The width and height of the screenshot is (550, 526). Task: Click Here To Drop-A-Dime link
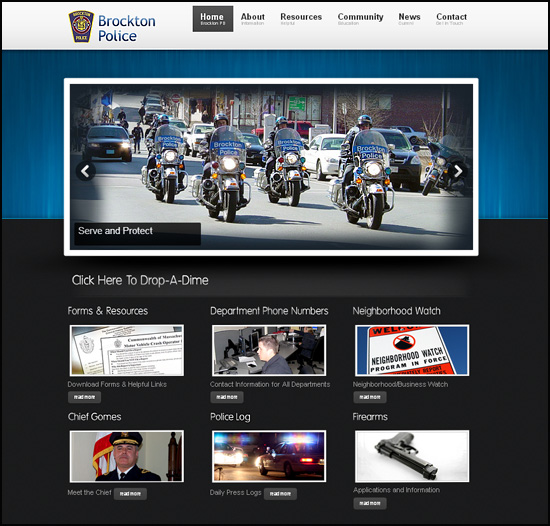140,280
